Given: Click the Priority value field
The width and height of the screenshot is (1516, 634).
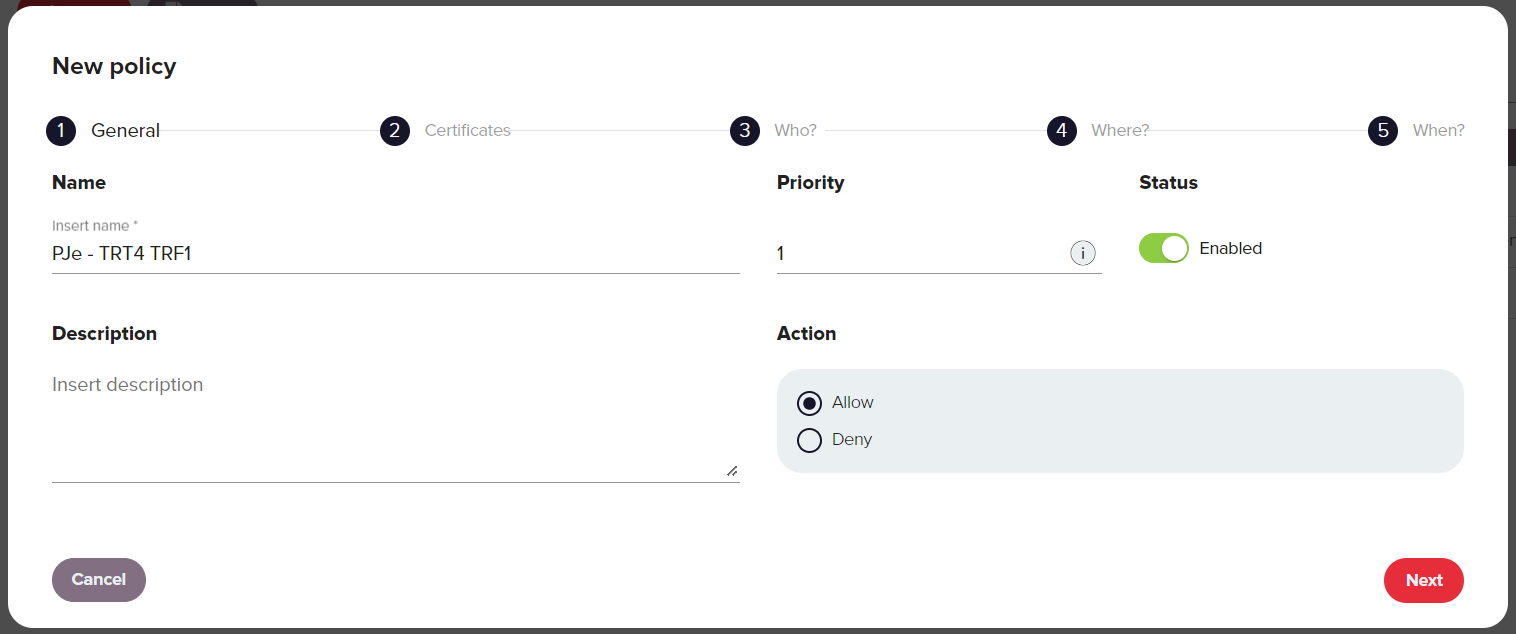Looking at the screenshot, I should [x=920, y=254].
